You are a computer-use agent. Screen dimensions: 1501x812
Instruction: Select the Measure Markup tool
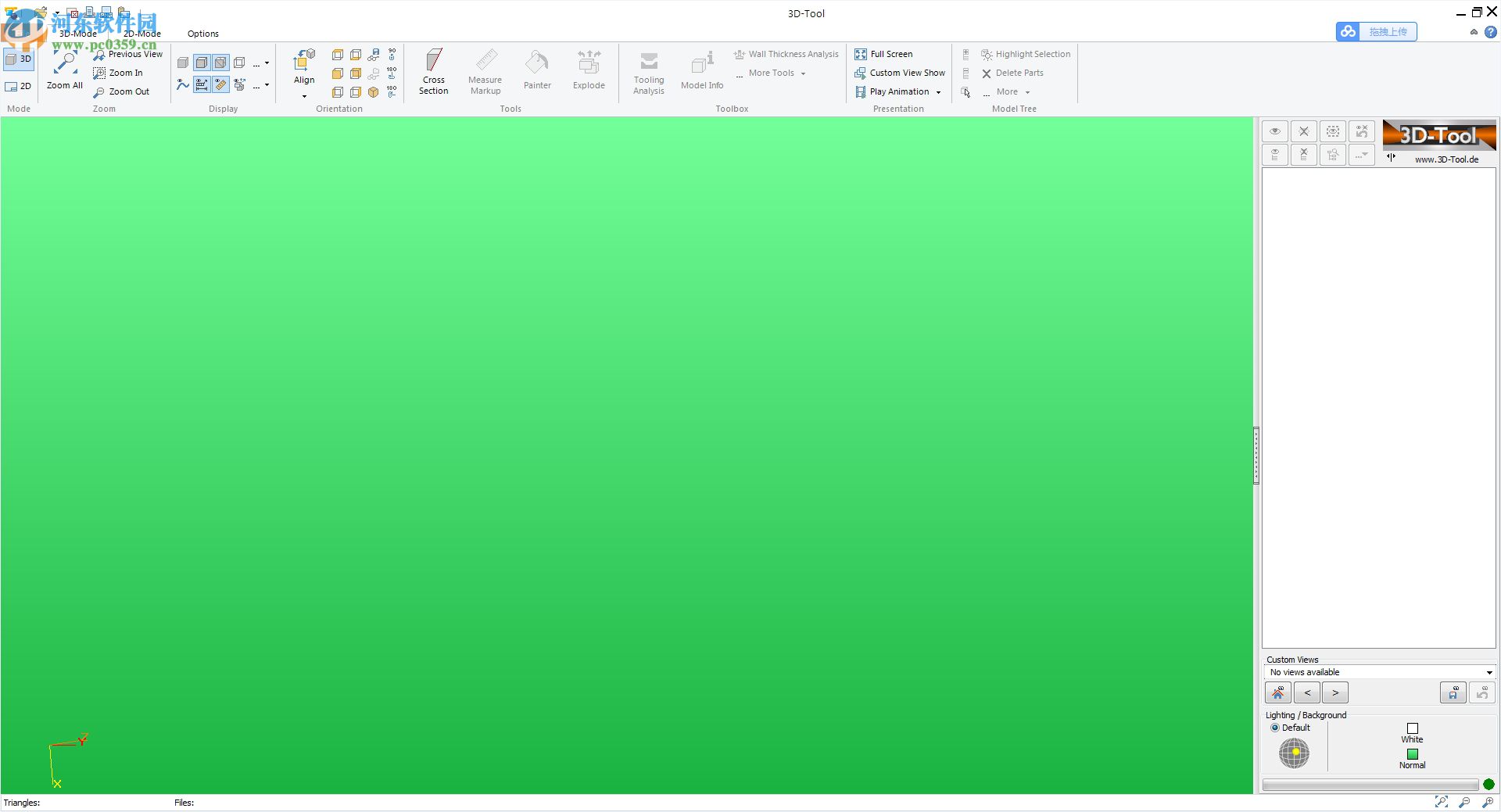click(485, 70)
